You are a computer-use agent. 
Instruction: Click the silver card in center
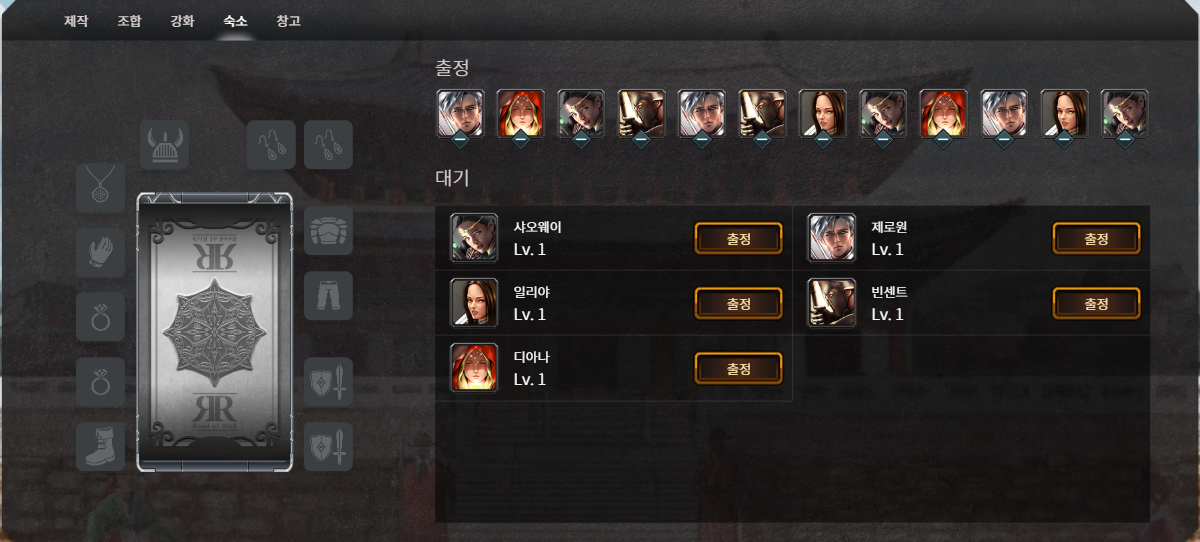tap(214, 331)
